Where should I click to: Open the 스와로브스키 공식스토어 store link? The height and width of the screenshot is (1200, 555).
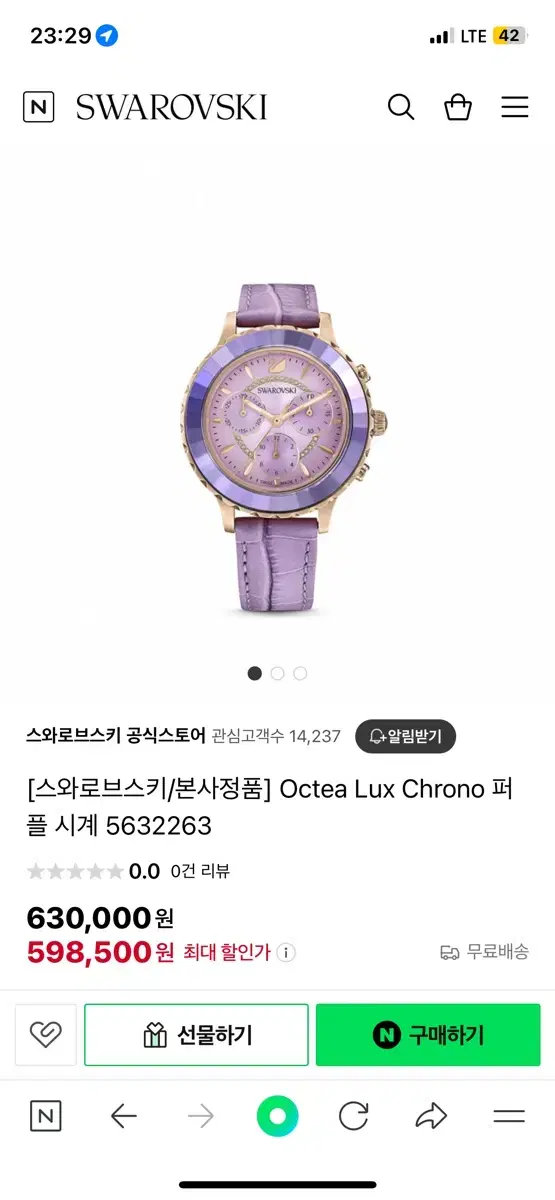[116, 736]
